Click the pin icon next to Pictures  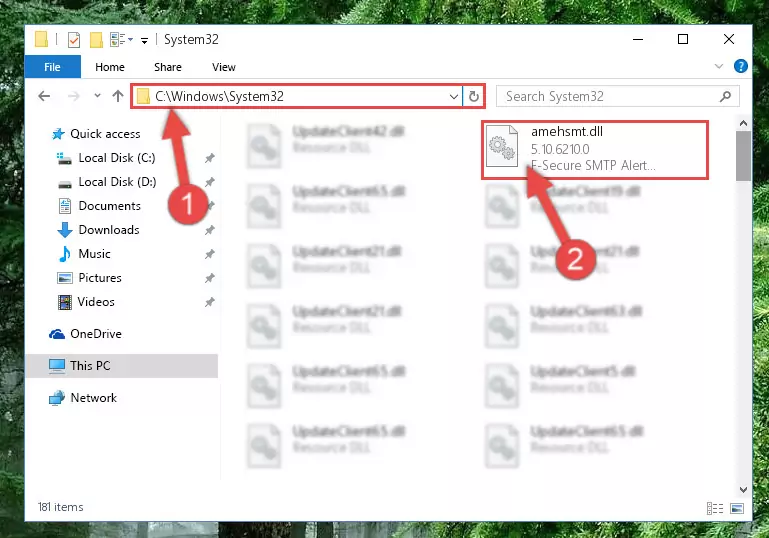(x=209, y=278)
